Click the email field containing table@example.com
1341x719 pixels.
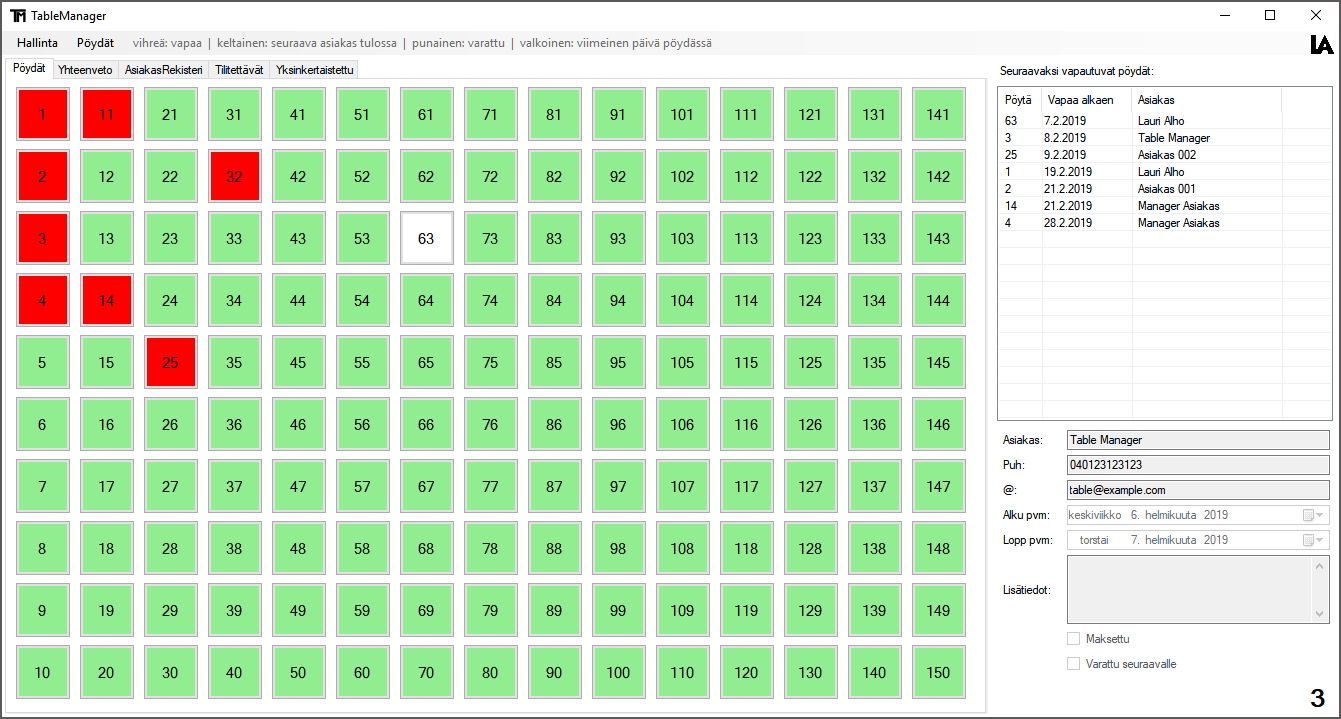[1197, 489]
